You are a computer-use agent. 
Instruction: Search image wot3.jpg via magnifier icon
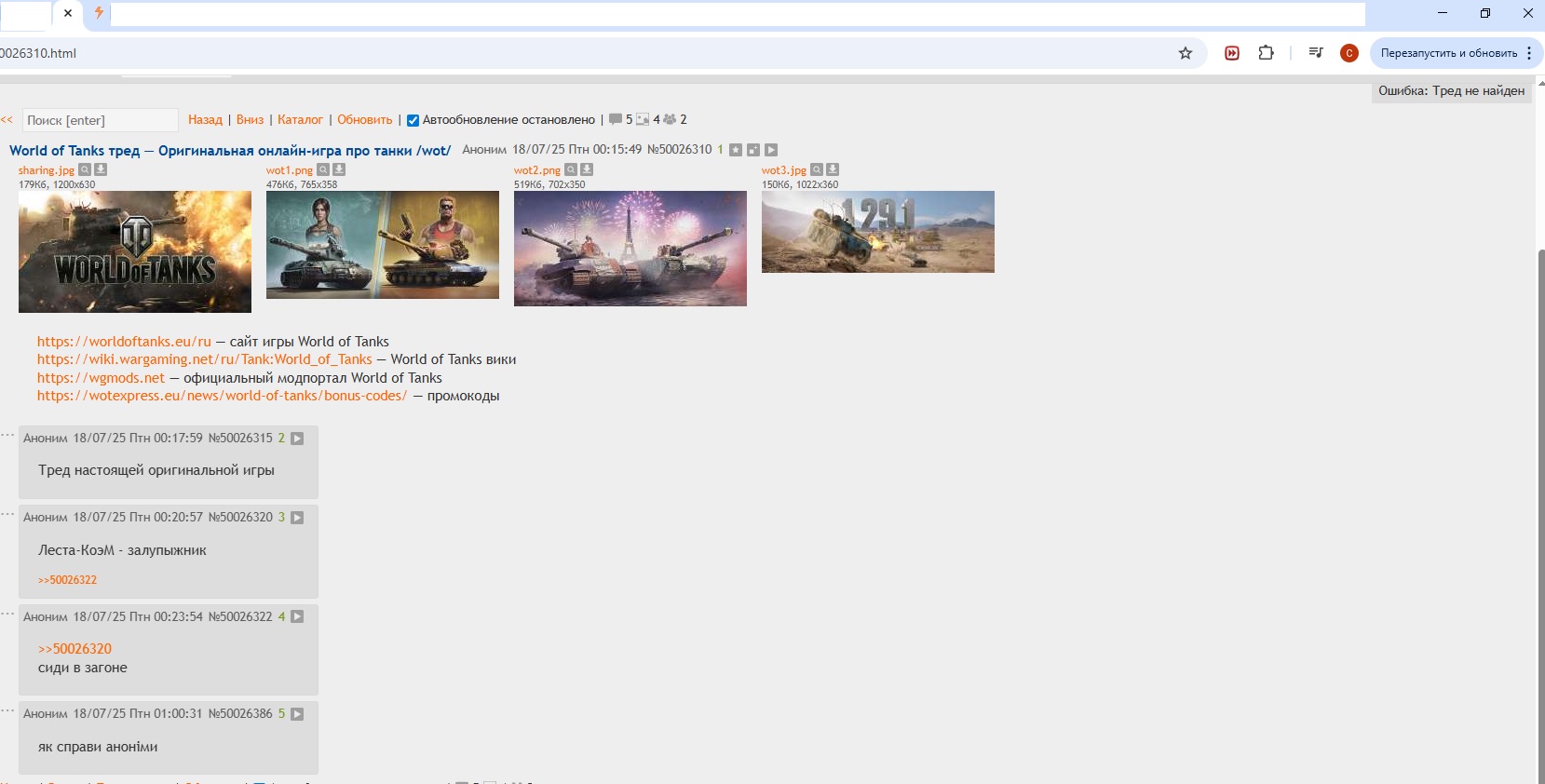click(817, 169)
